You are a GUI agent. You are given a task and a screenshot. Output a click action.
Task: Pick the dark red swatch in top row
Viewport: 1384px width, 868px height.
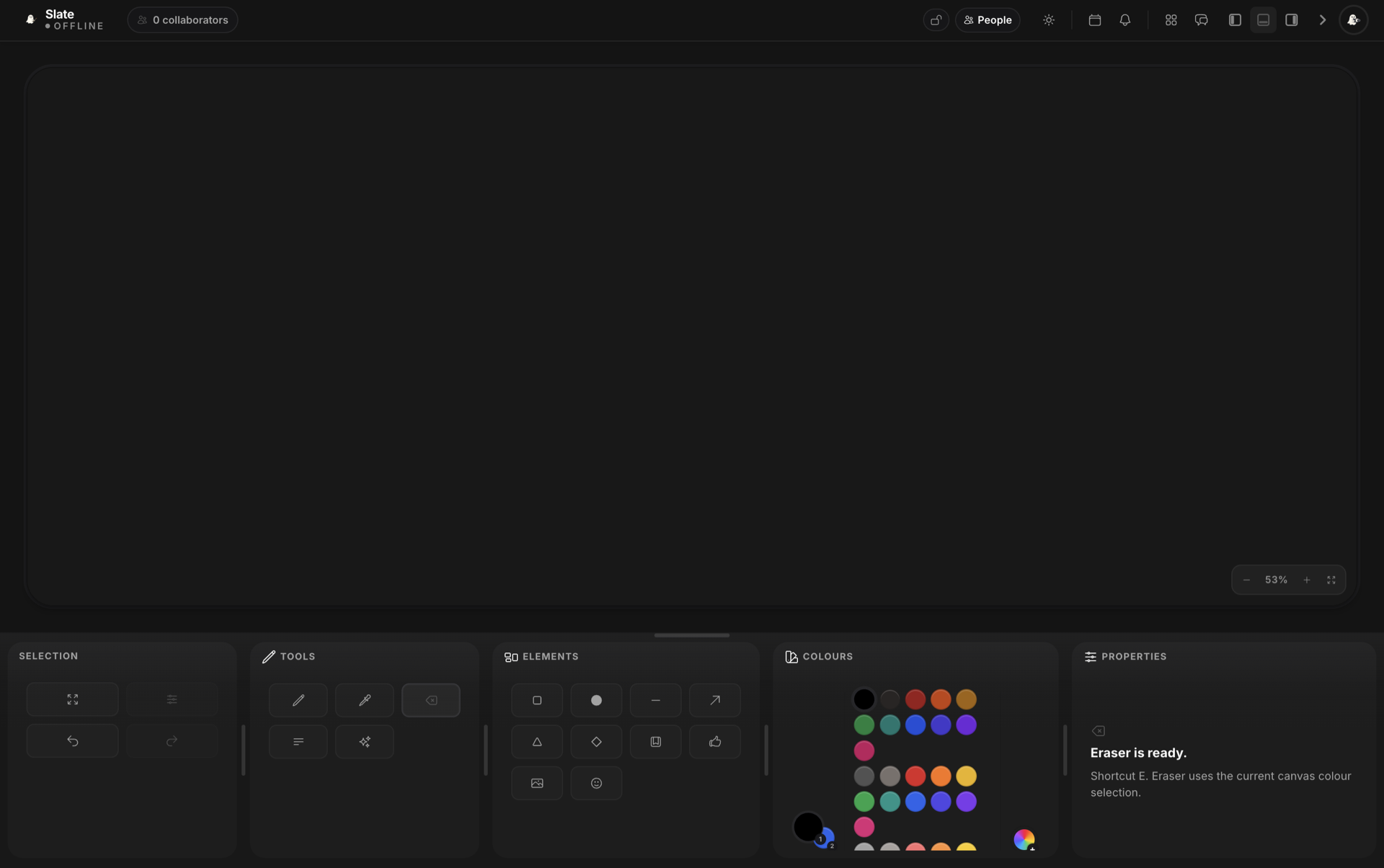coord(915,699)
